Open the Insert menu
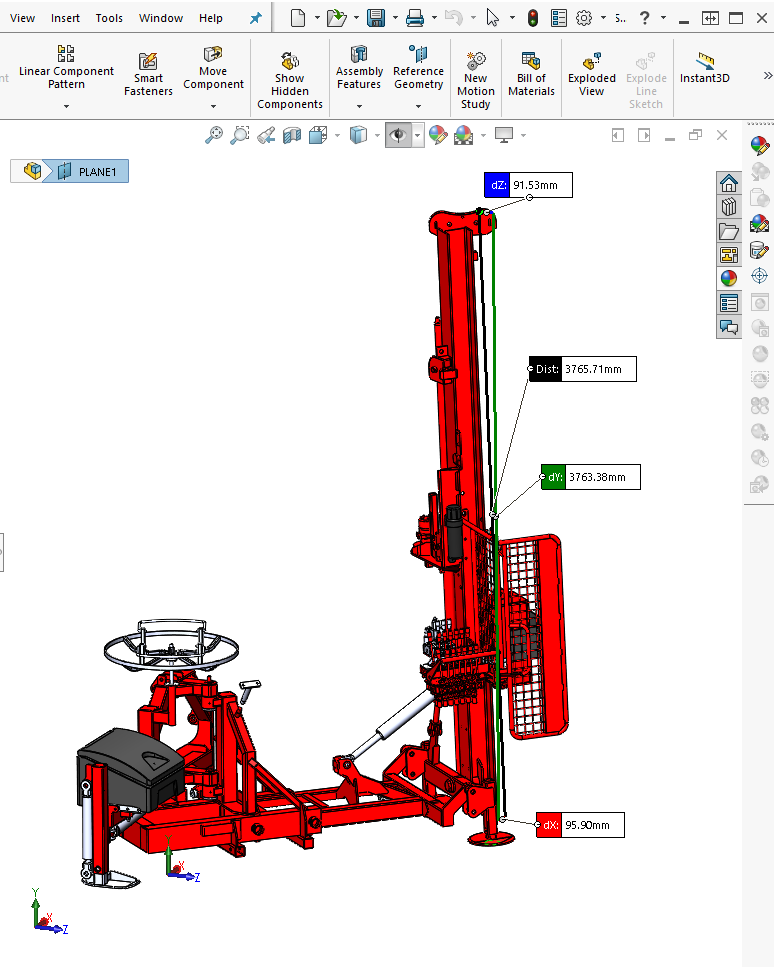Viewport: 774px width, 967px height. pos(65,18)
